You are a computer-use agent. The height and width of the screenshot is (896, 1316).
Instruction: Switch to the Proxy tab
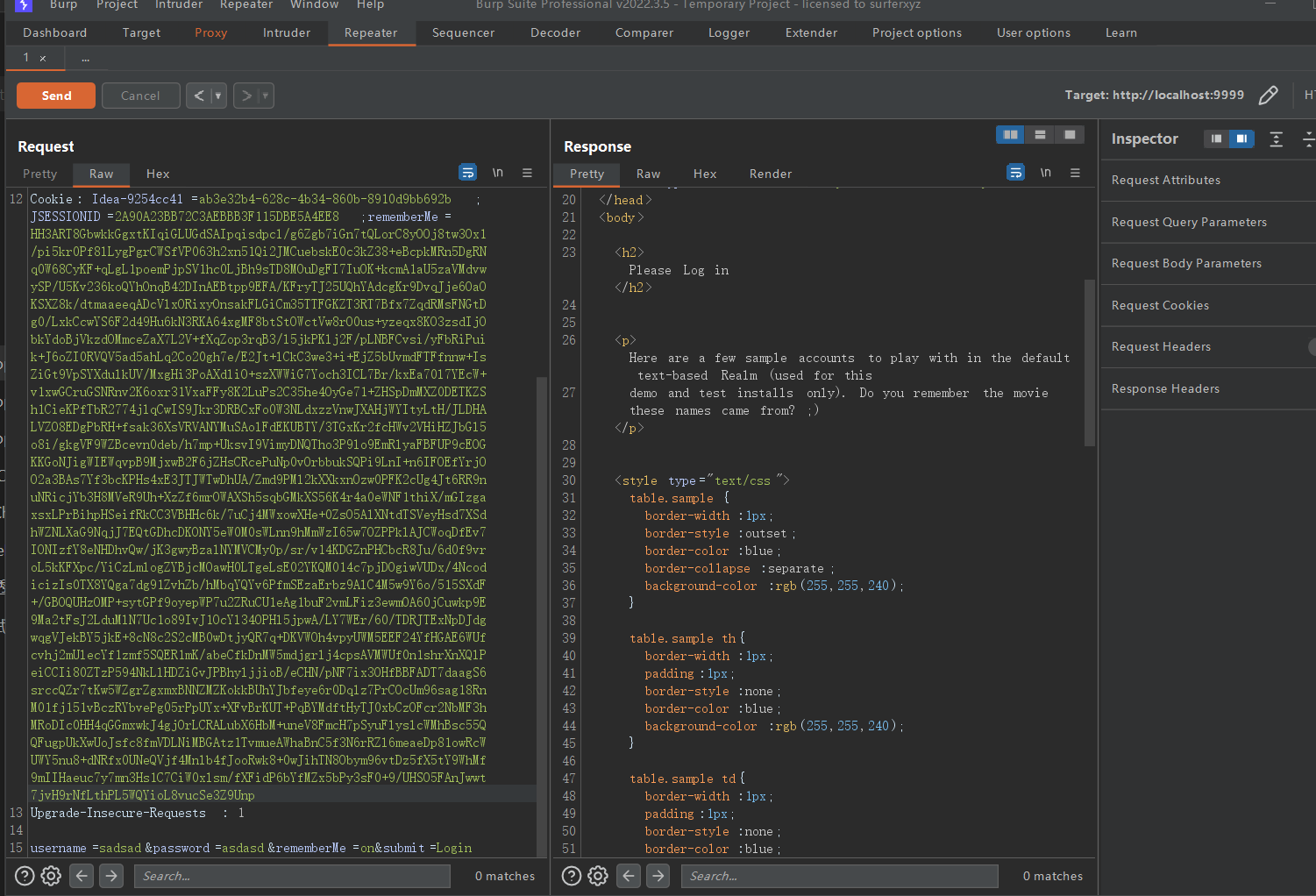pos(210,32)
